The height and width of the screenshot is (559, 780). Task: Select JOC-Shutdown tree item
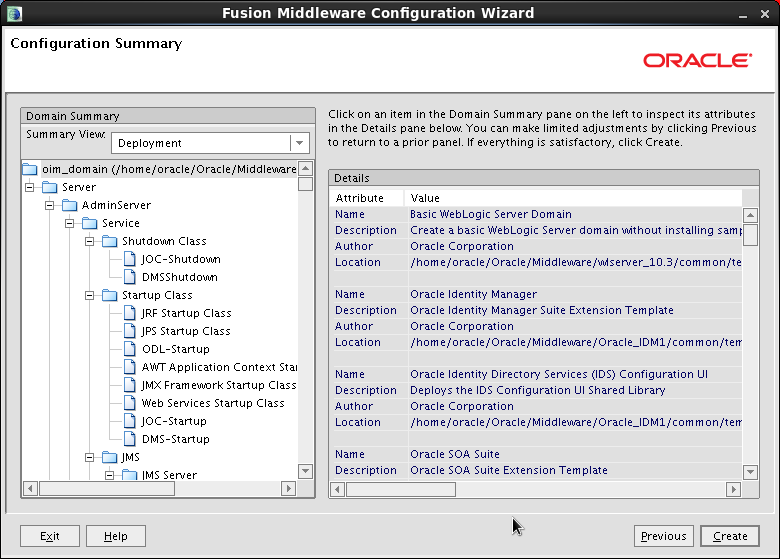coord(181,259)
